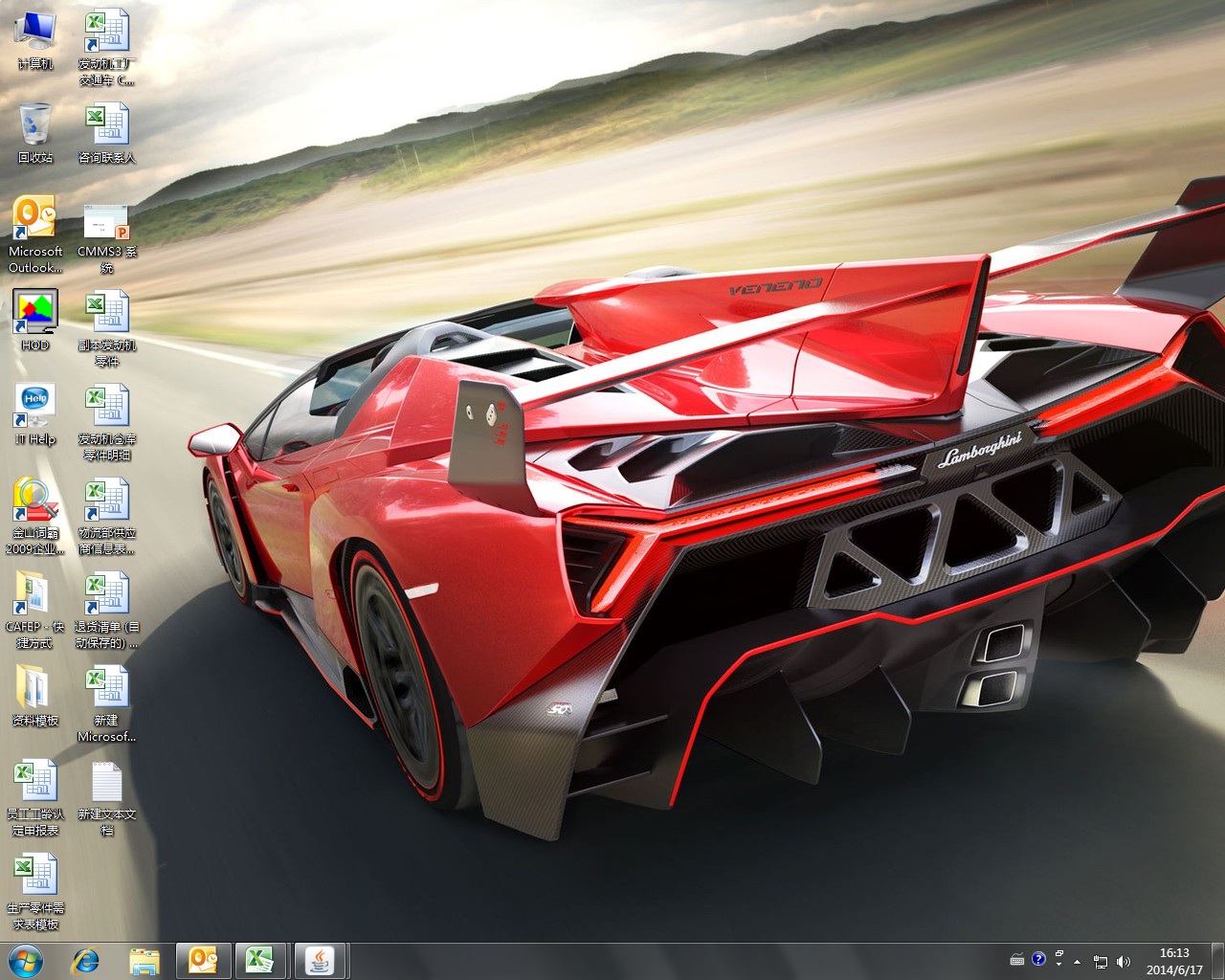This screenshot has width=1225, height=980.
Task: Select the 咨询联系人 Excel file
Action: pos(106,133)
